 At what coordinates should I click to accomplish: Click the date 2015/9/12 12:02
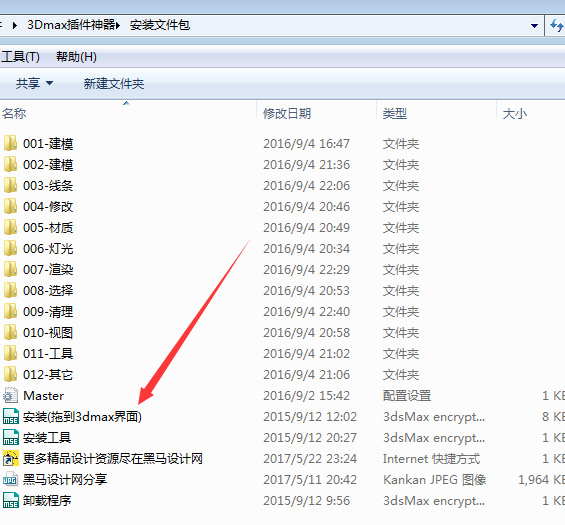pos(310,417)
